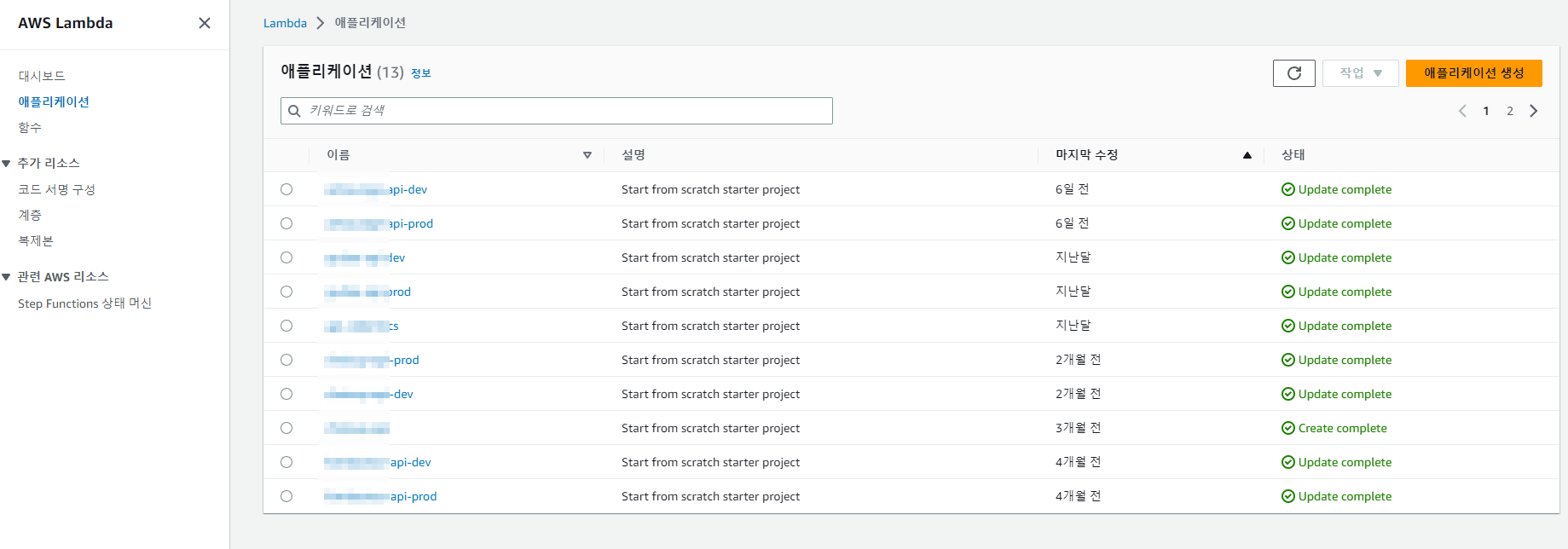Open 함수 in the sidebar

(x=30, y=127)
